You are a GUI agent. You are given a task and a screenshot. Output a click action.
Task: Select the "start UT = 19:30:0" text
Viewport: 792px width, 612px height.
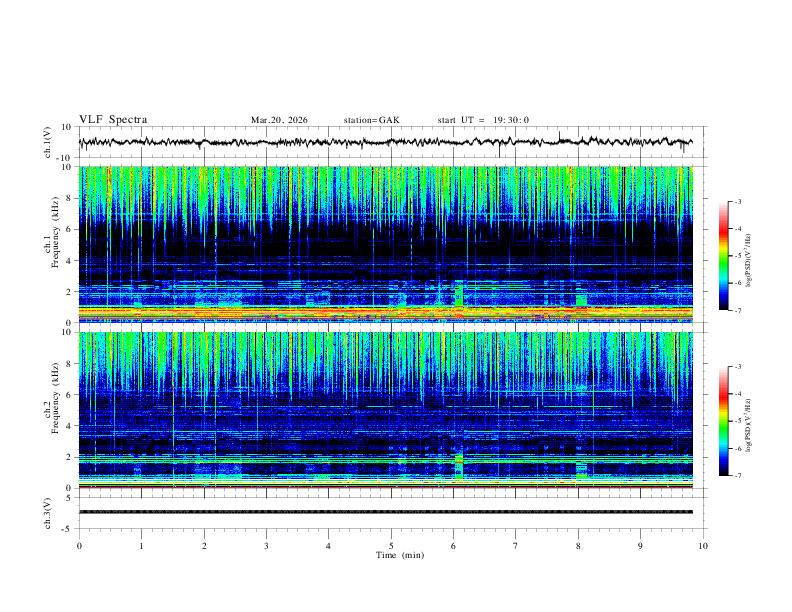click(x=483, y=120)
